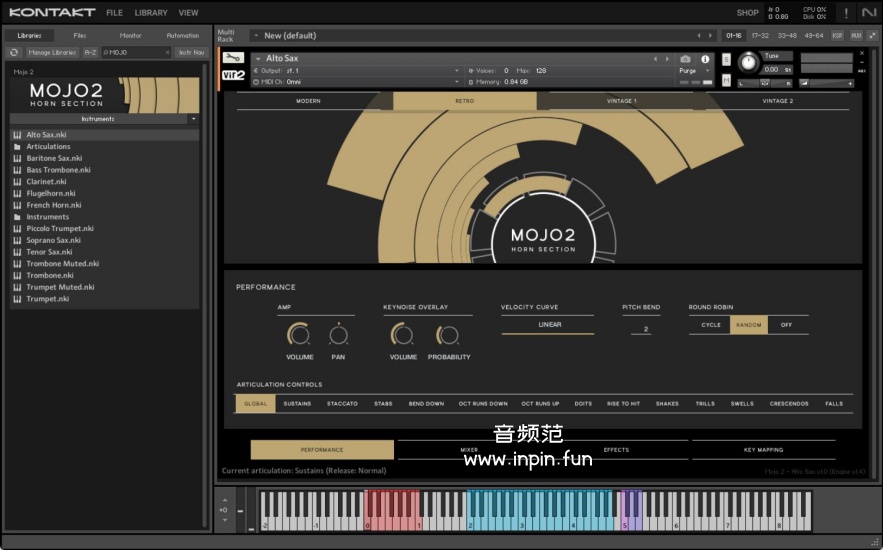The height and width of the screenshot is (550, 883).
Task: Open the Linear velocity curve selector
Action: (x=549, y=325)
